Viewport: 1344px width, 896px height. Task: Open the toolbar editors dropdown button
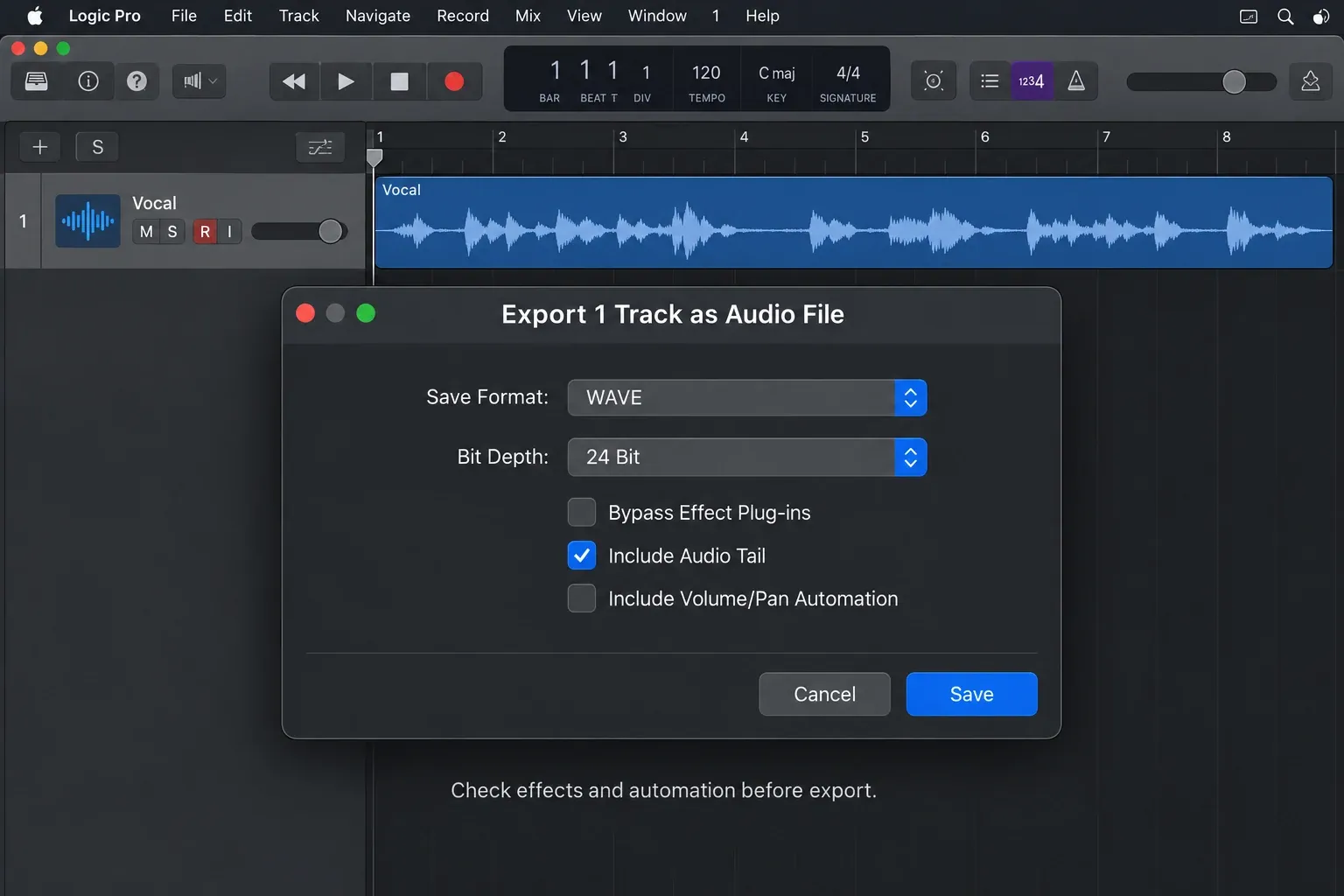coord(199,81)
